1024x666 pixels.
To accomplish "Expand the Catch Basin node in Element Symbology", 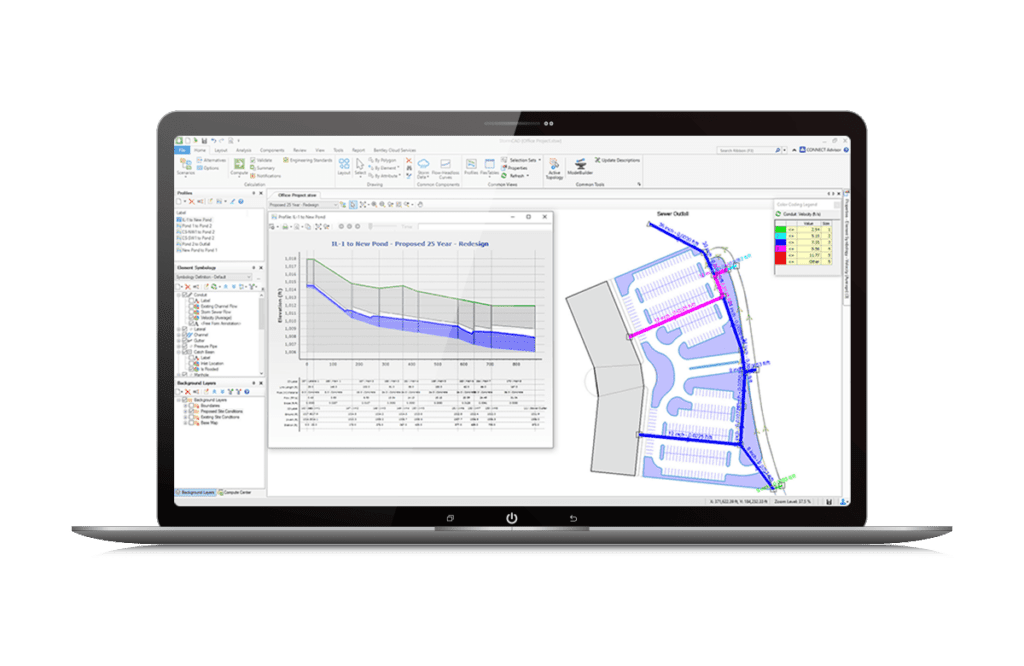I will [x=178, y=350].
